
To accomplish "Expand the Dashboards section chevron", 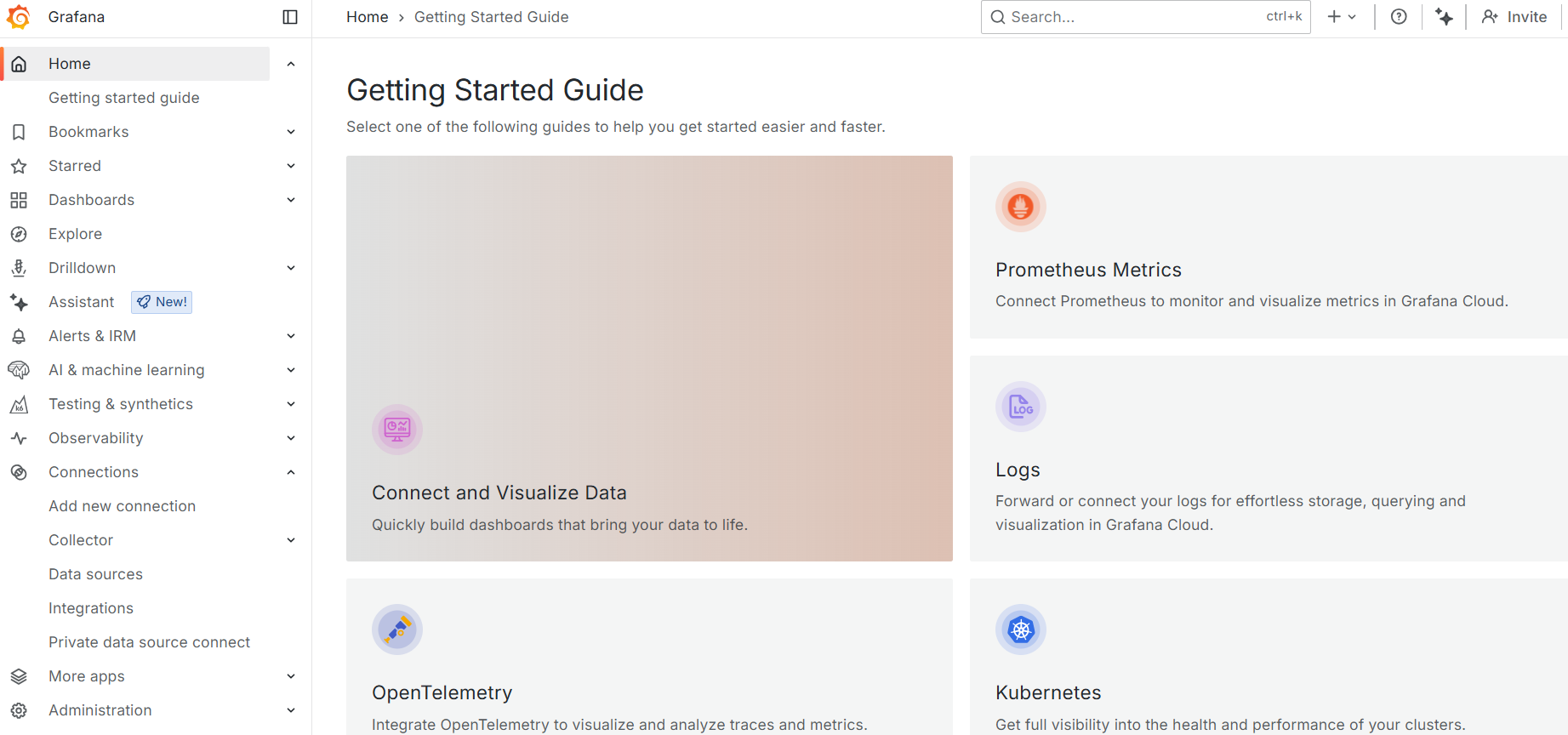I will point(291,200).
